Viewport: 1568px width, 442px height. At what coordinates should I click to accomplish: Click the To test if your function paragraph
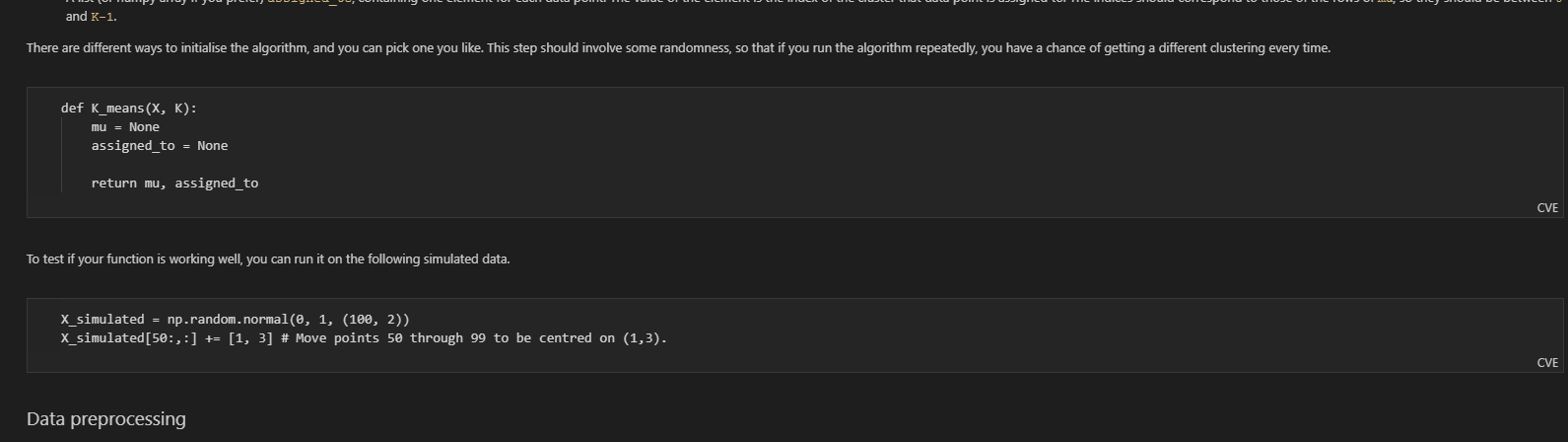(x=268, y=259)
